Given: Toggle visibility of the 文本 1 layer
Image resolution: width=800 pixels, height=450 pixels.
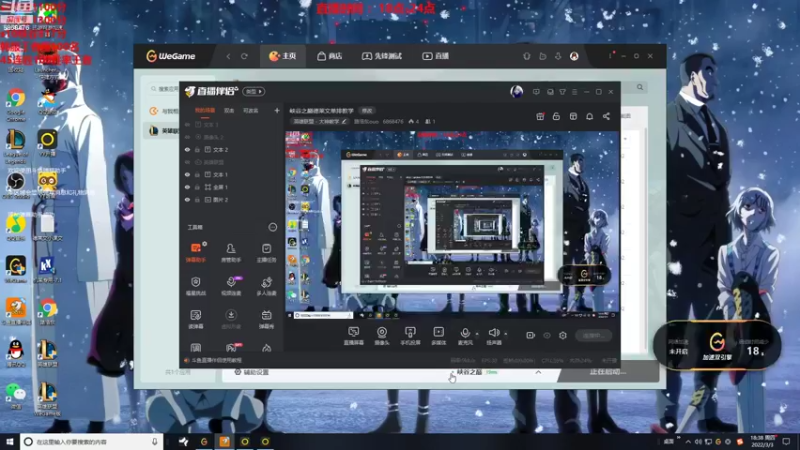Looking at the screenshot, I should (x=187, y=174).
